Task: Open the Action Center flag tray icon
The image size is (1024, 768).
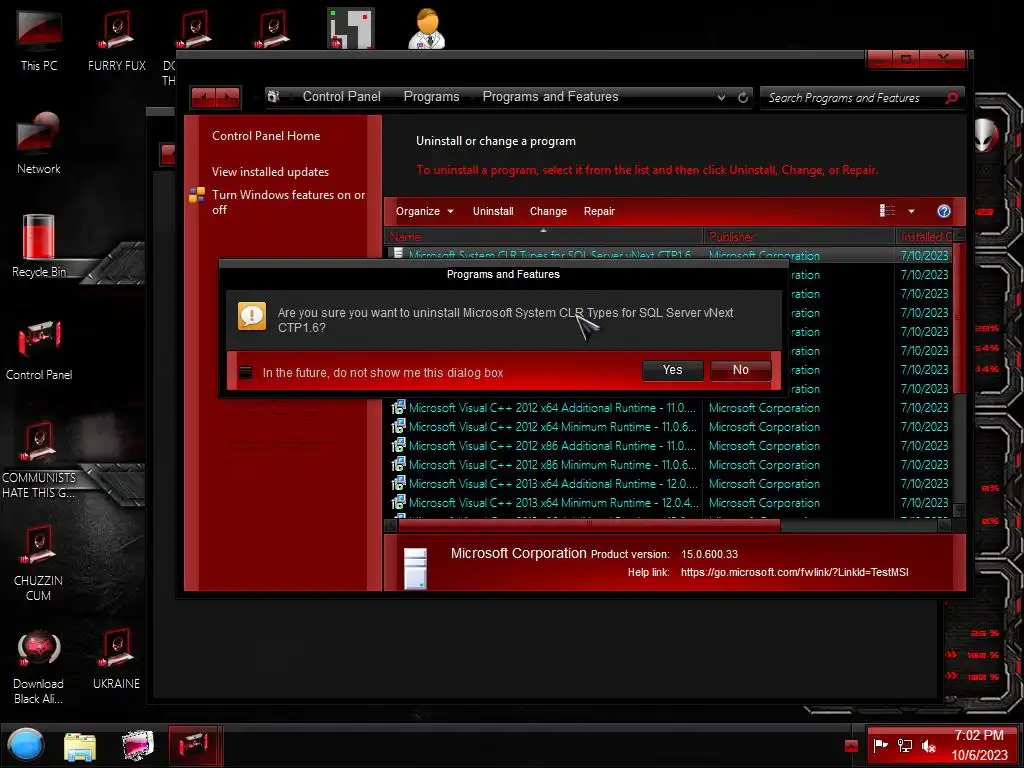Action: 880,745
